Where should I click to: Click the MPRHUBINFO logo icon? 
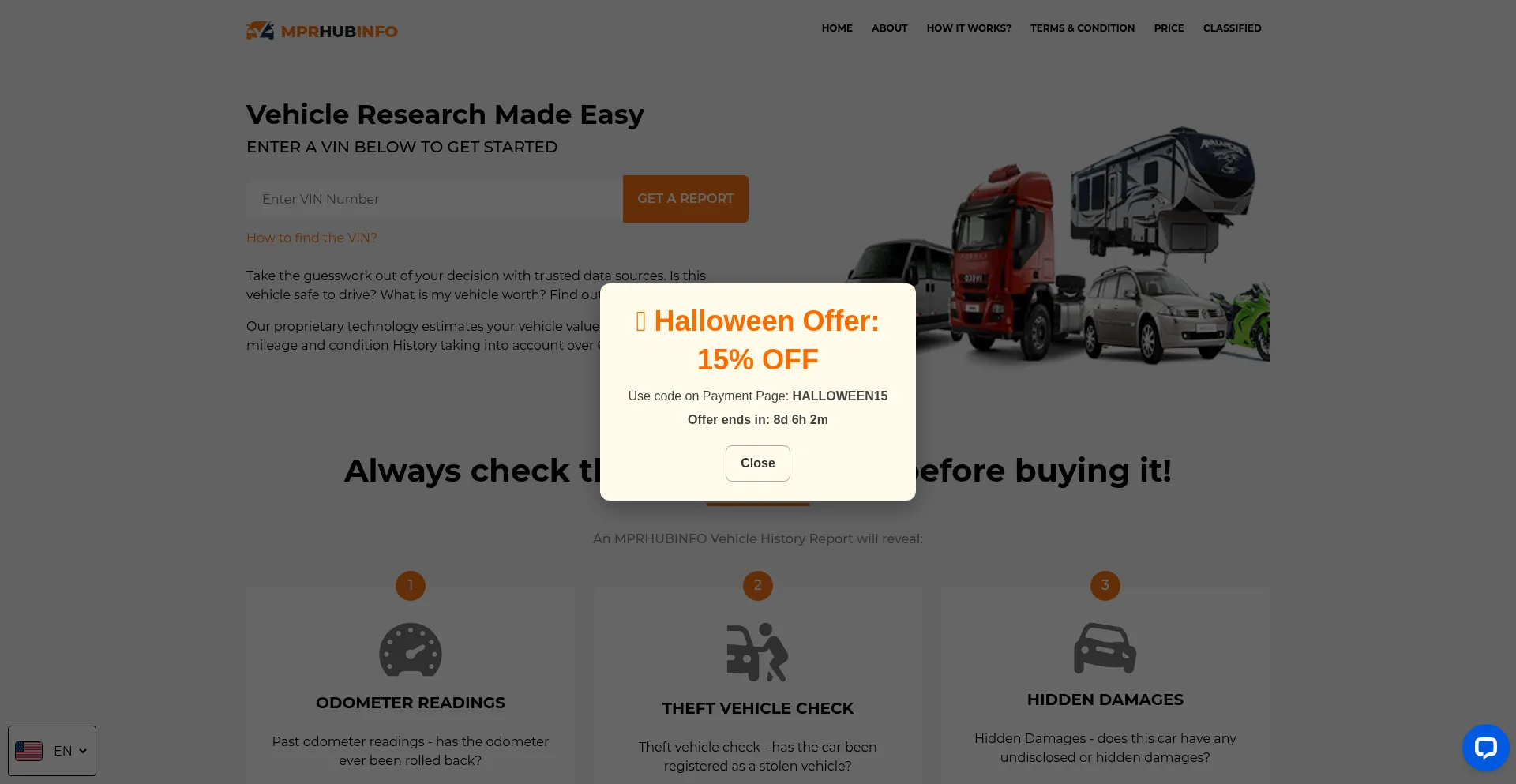click(260, 31)
